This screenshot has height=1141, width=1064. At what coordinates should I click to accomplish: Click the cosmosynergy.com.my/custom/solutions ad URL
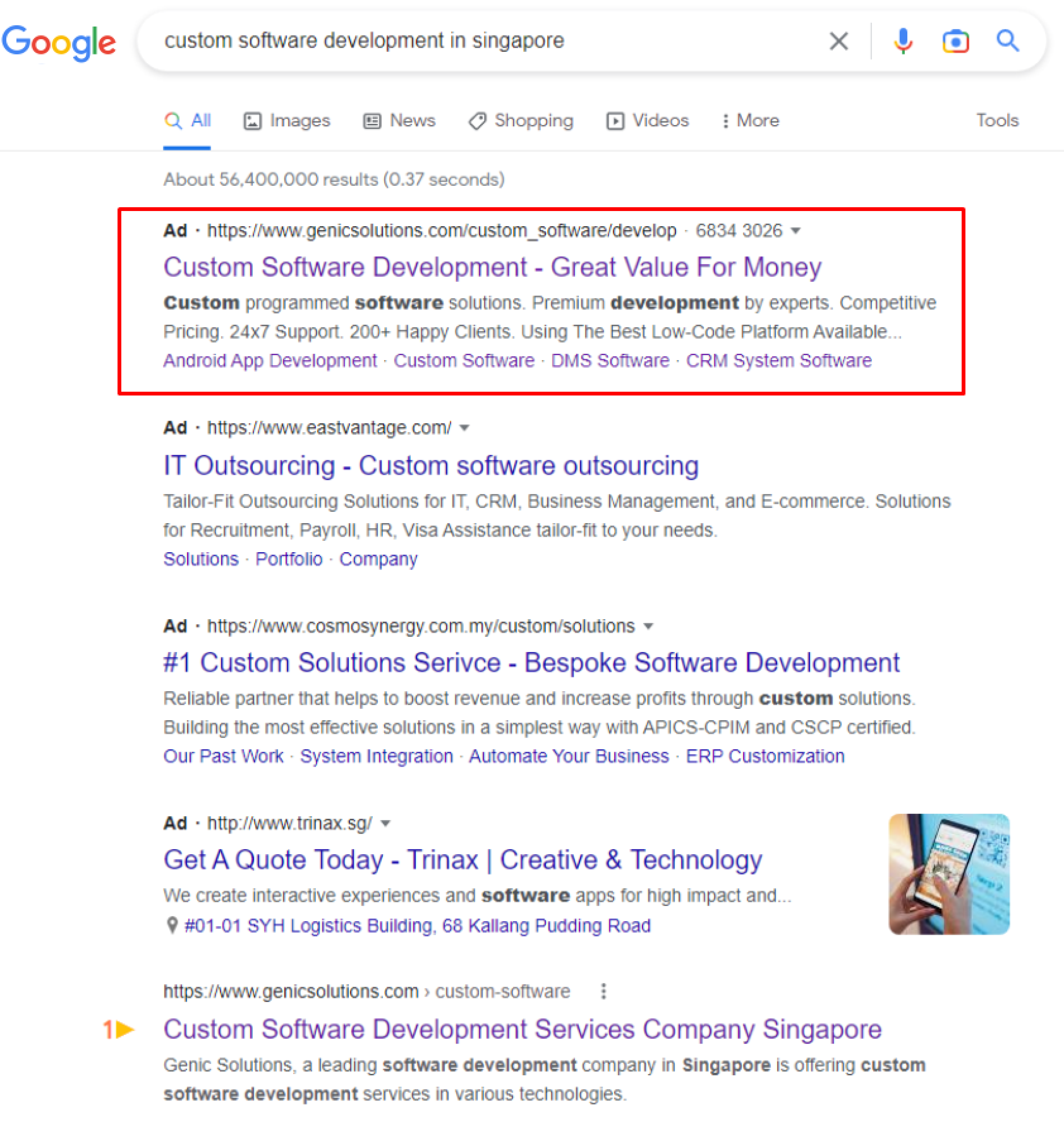click(x=421, y=626)
